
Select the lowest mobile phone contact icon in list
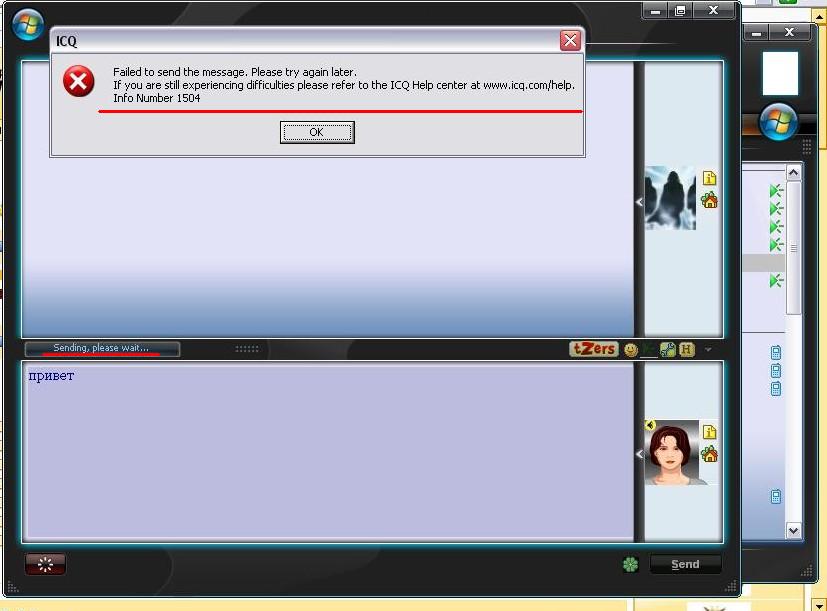(x=776, y=497)
